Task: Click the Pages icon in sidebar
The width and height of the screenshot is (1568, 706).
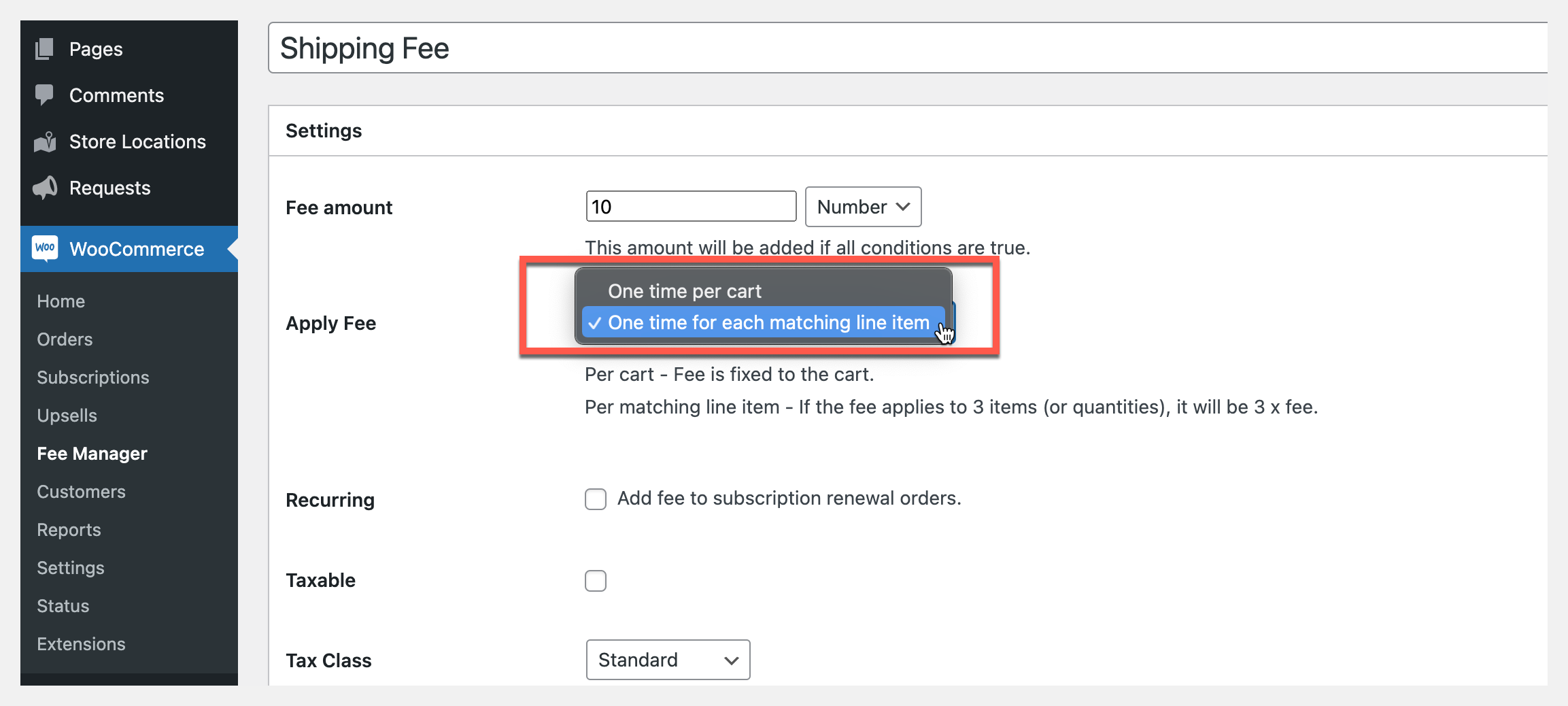Action: pos(45,49)
